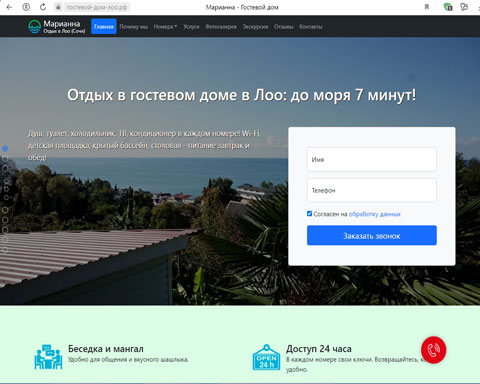Open the green shield extension icon
The width and height of the screenshot is (480, 384).
(x=448, y=7)
